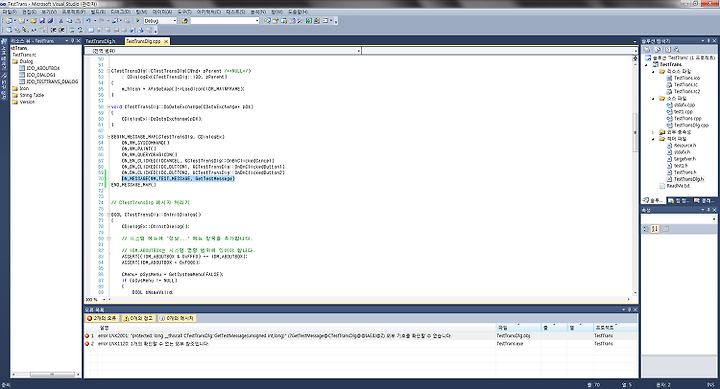
Task: Collapse the header files folder above Resource.h
Action: (653, 139)
